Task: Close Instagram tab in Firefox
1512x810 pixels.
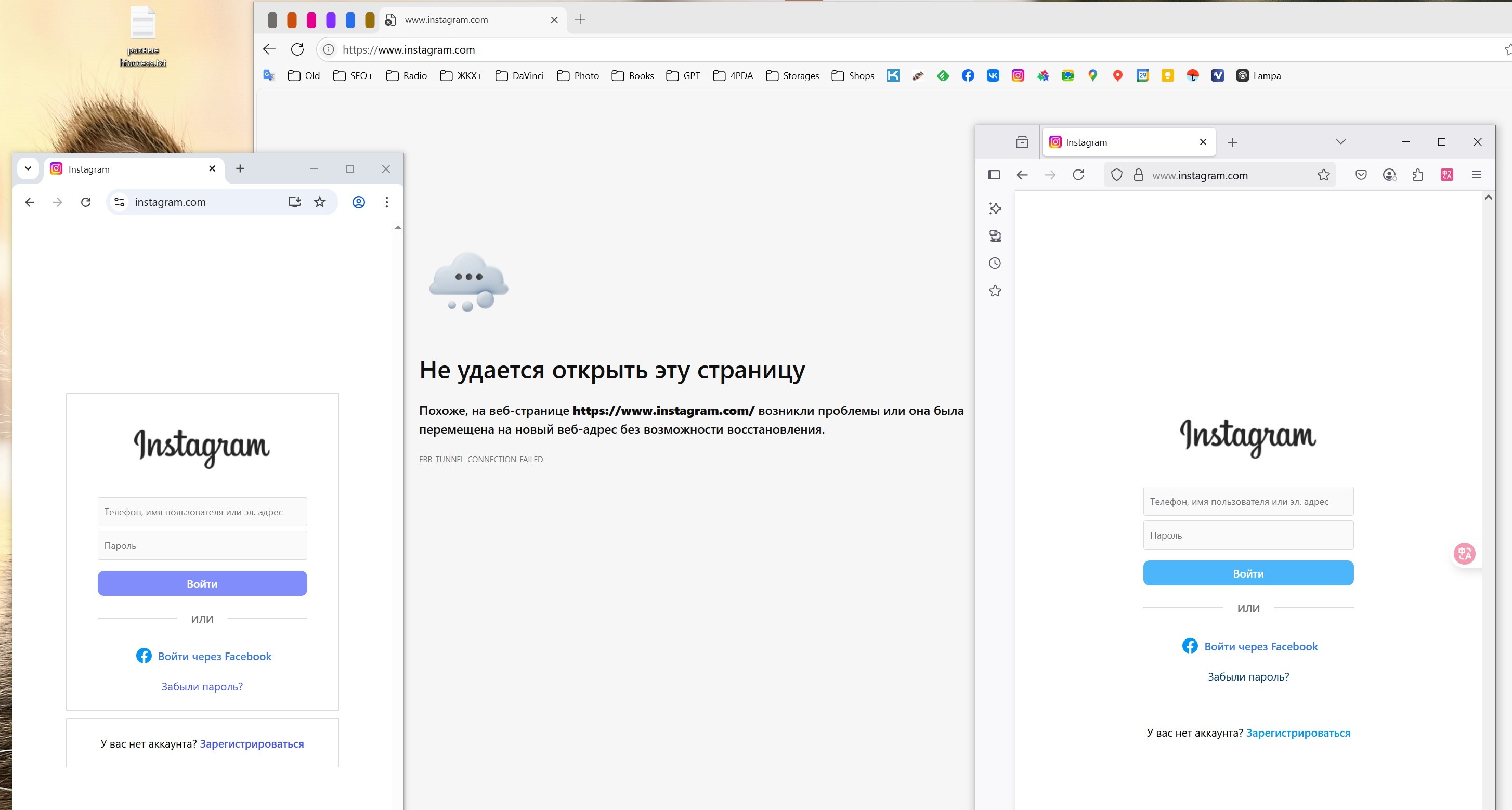Action: pyautogui.click(x=1203, y=142)
